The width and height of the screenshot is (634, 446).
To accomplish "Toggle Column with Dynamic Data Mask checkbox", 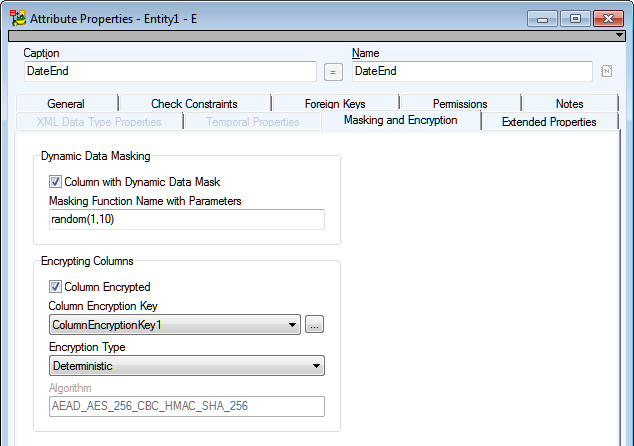I will coord(55,182).
